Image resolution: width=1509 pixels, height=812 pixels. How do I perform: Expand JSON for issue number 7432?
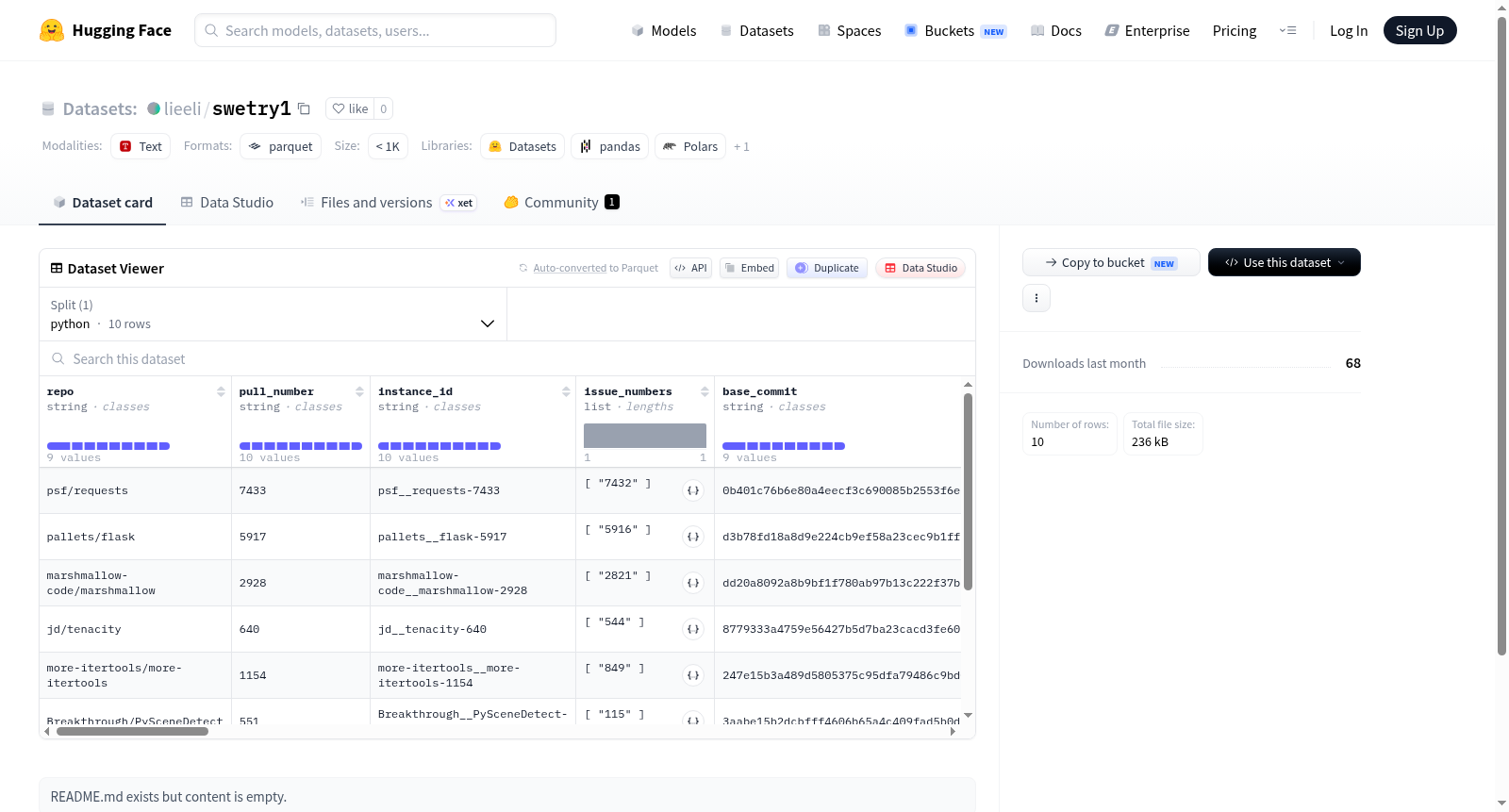(693, 490)
